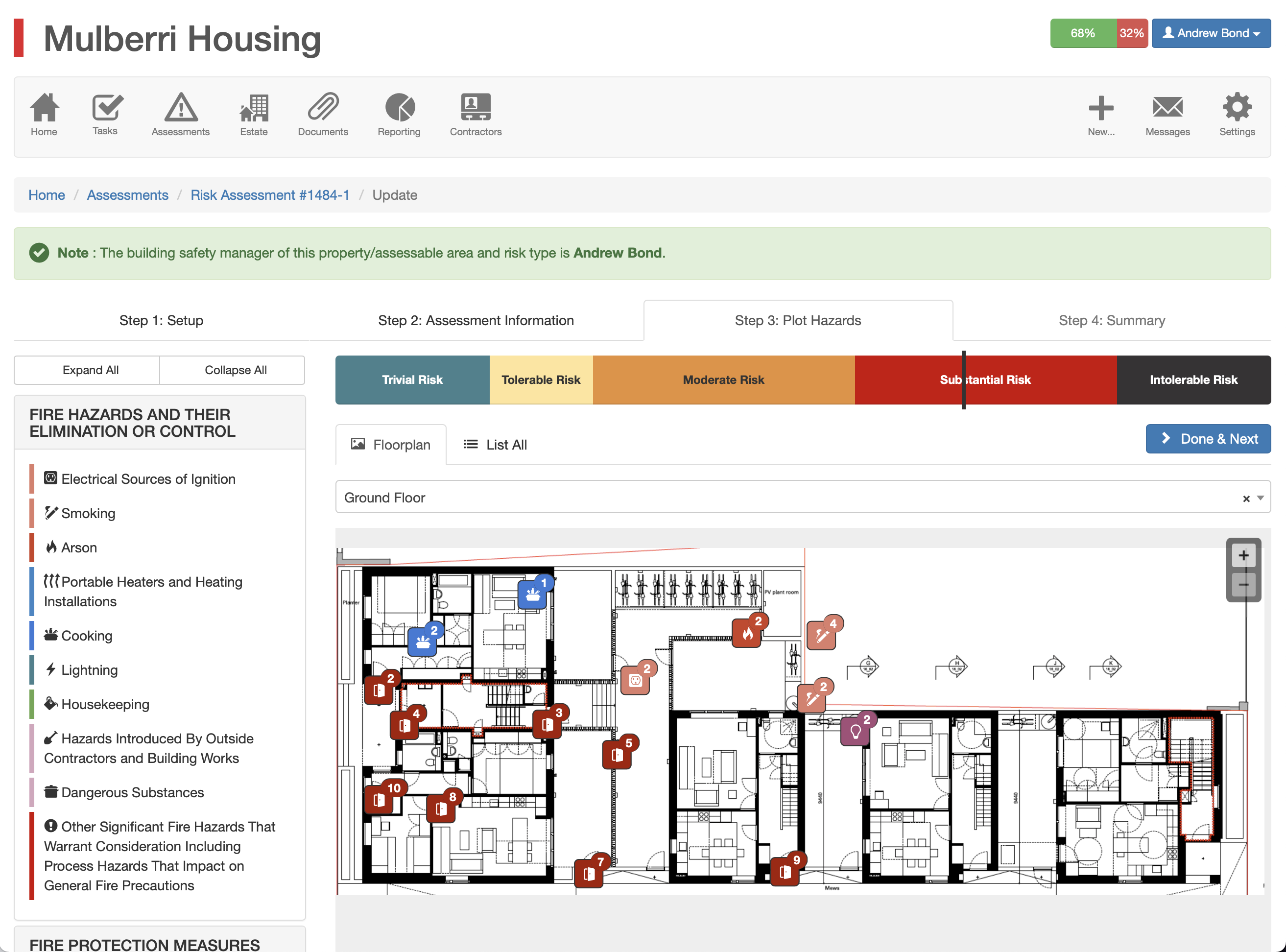Select the purple lightbulb hazard marker
The width and height of the screenshot is (1286, 952).
click(x=855, y=732)
